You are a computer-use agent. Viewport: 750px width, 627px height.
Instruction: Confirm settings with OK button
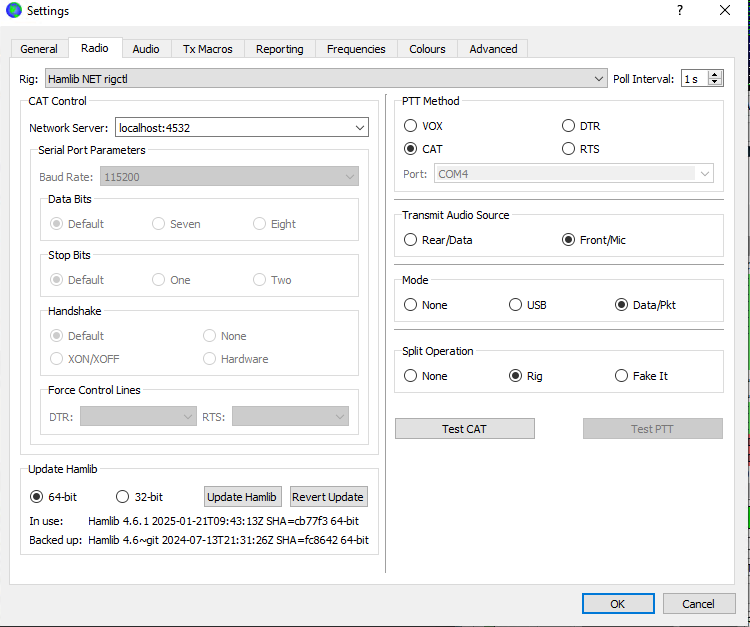point(617,604)
